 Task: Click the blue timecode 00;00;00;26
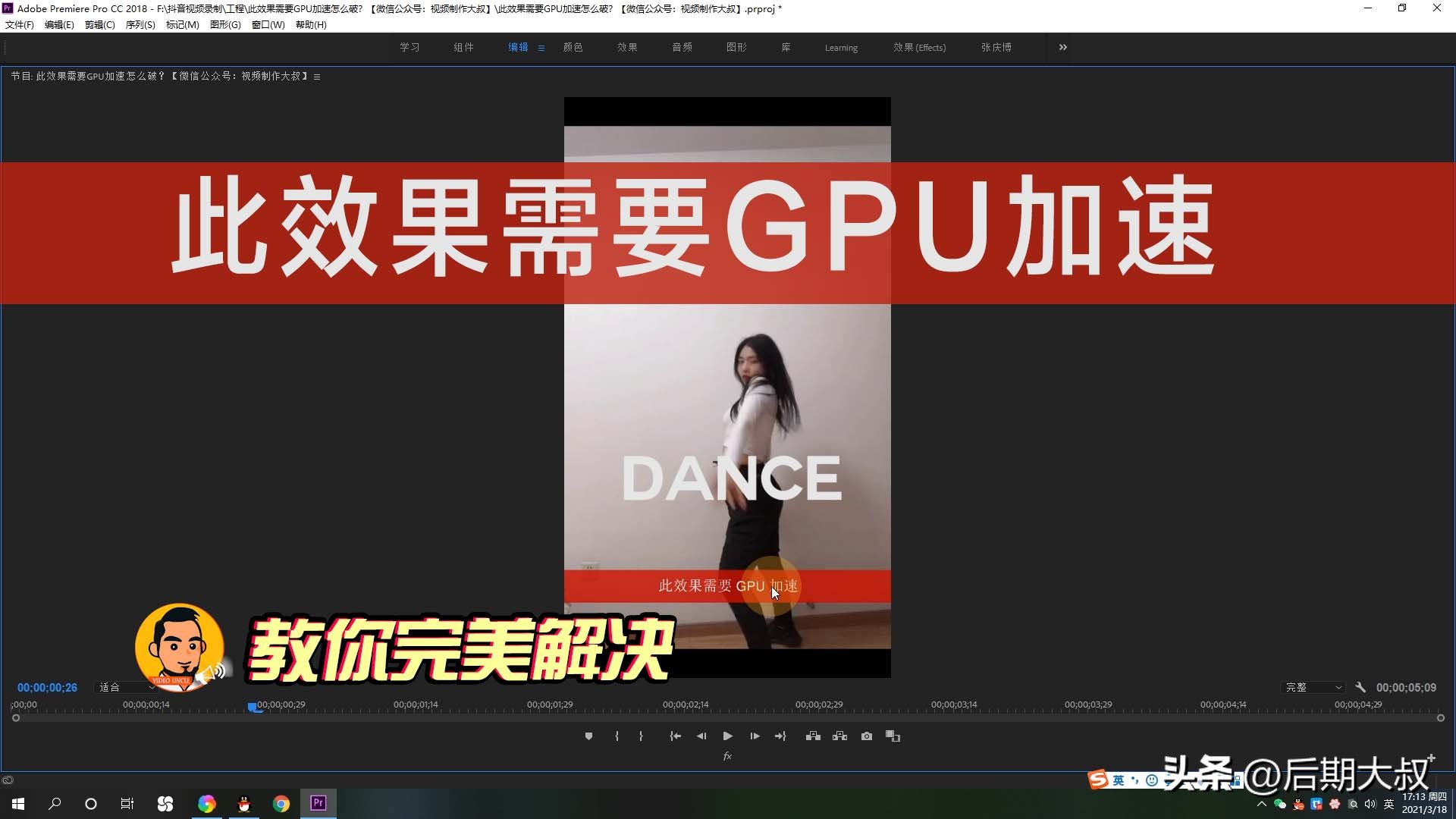[46, 687]
